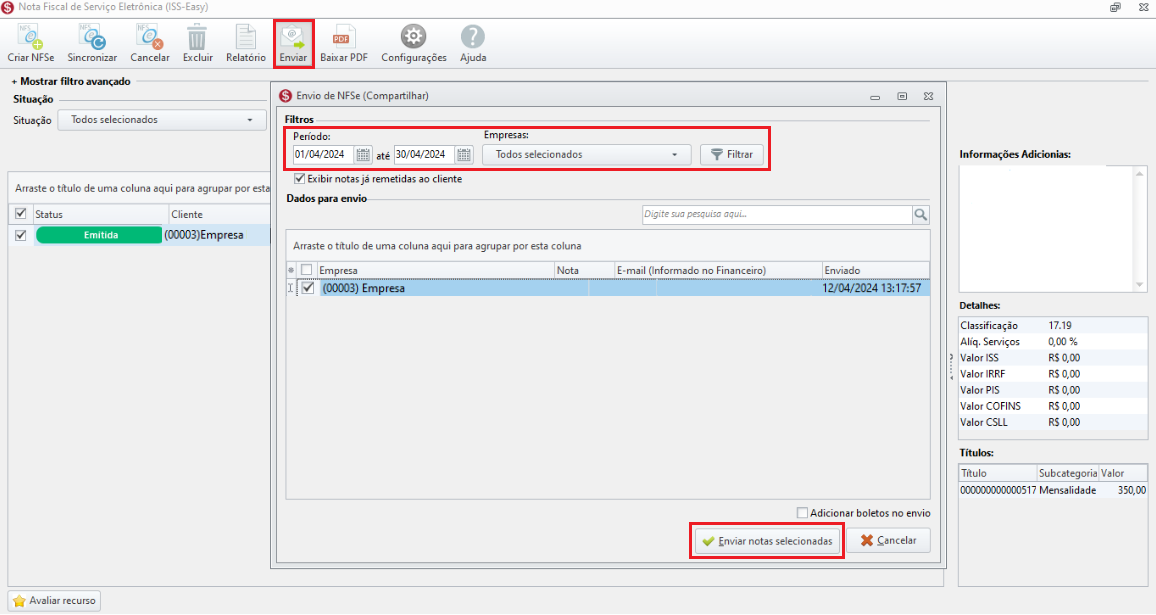Click inside the Informações Adicionais text box
The height and width of the screenshot is (615, 1156).
(x=1046, y=229)
